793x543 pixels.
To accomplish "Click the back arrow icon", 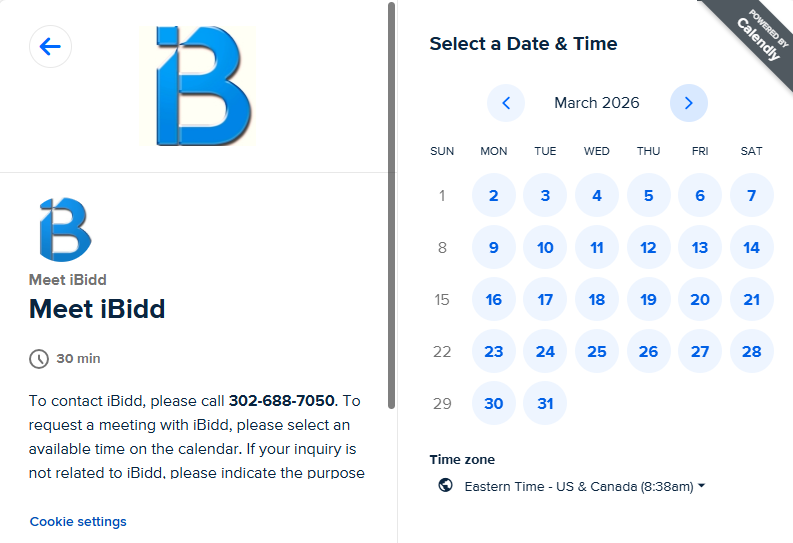I will (50, 46).
